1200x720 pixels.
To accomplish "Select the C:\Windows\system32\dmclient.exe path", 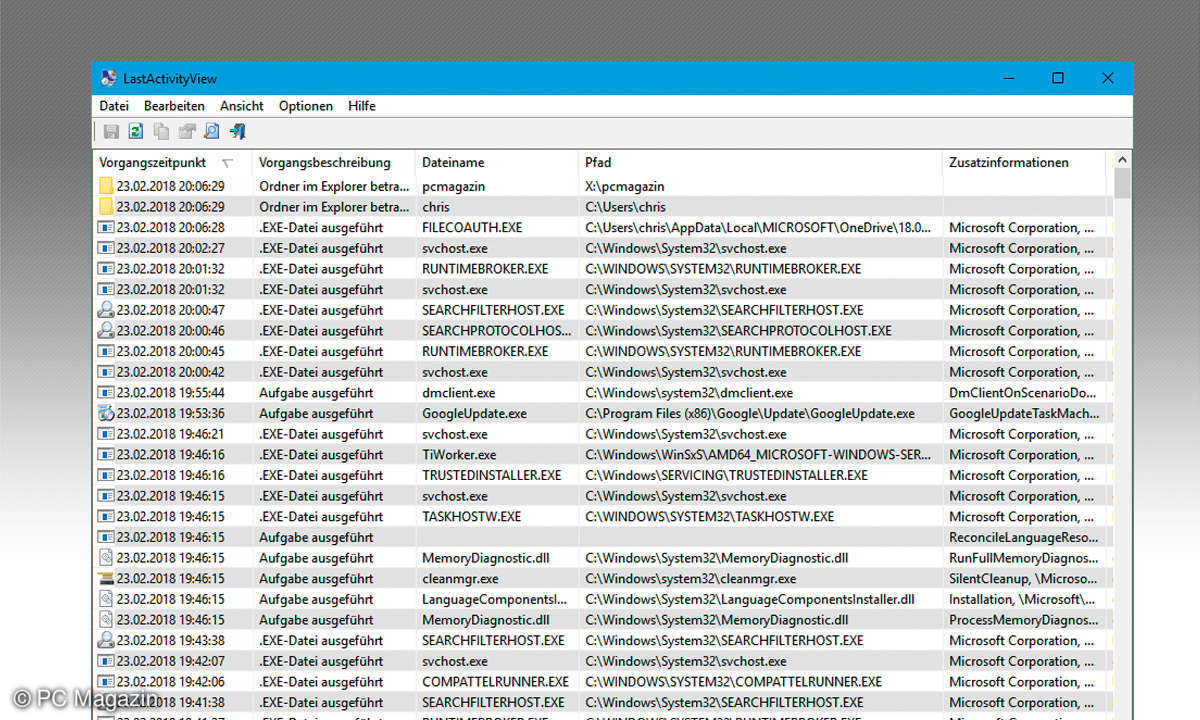I will coord(689,393).
